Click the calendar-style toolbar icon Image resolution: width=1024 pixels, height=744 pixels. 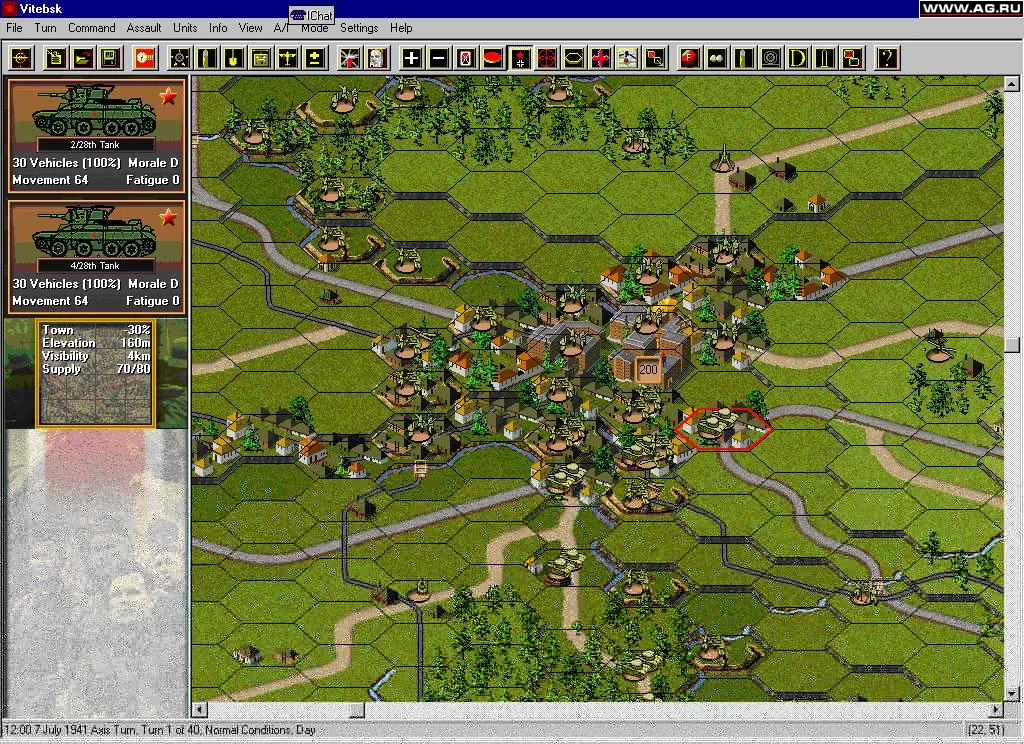point(261,58)
